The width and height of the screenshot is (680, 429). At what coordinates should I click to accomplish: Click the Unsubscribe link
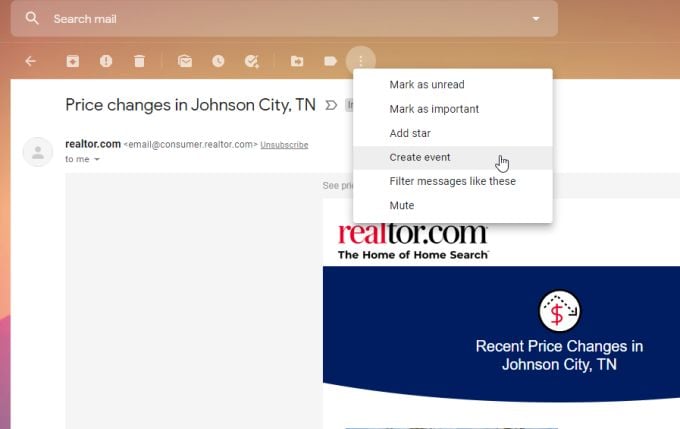(x=284, y=145)
